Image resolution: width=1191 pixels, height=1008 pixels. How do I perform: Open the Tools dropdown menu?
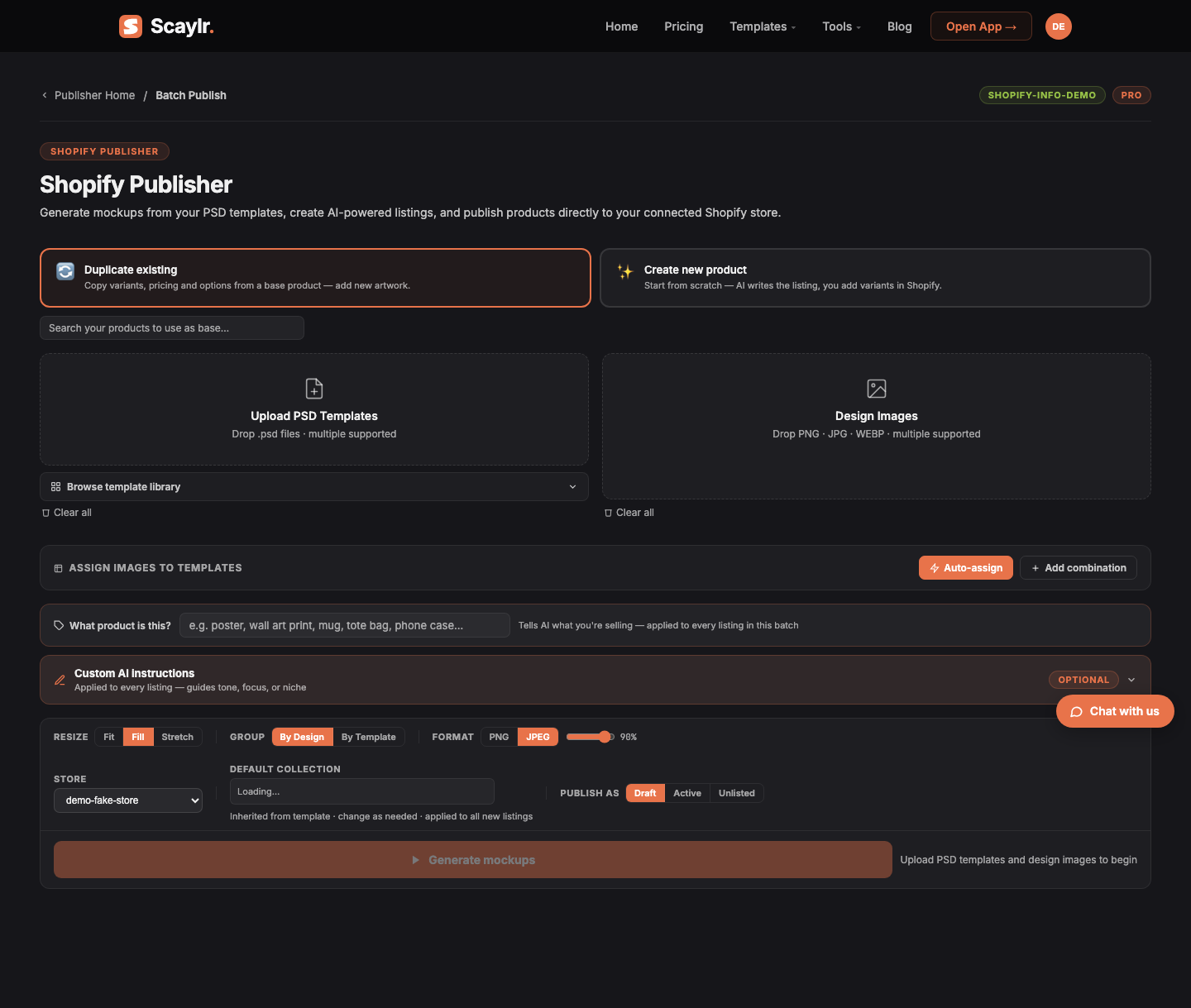click(841, 26)
